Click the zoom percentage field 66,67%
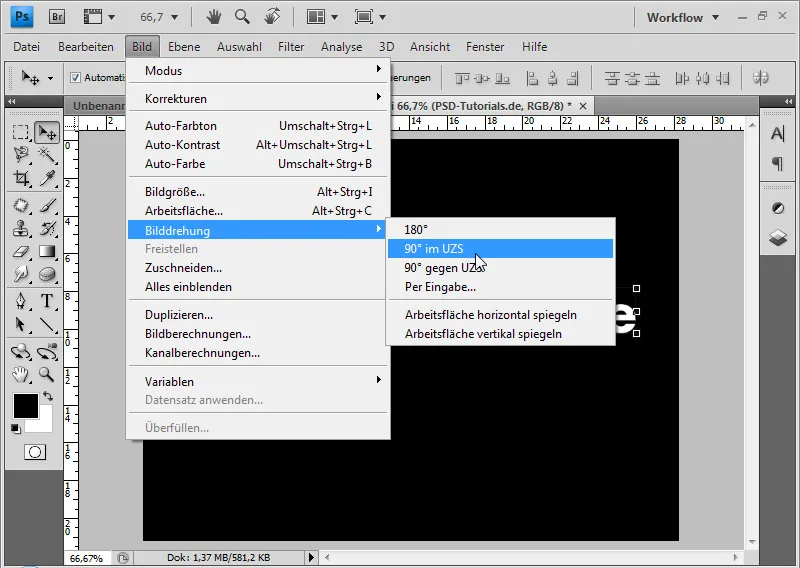Image resolution: width=800 pixels, height=568 pixels. click(87, 558)
